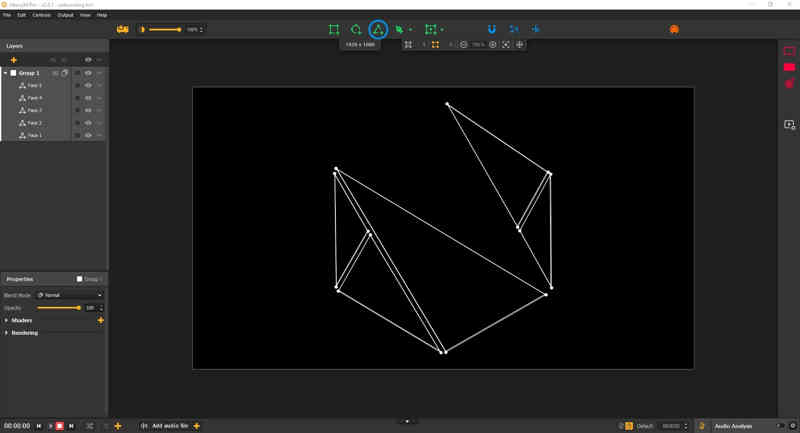The width and height of the screenshot is (800, 433).
Task: Toggle the Group 1 white checkbox
Action: 13,73
